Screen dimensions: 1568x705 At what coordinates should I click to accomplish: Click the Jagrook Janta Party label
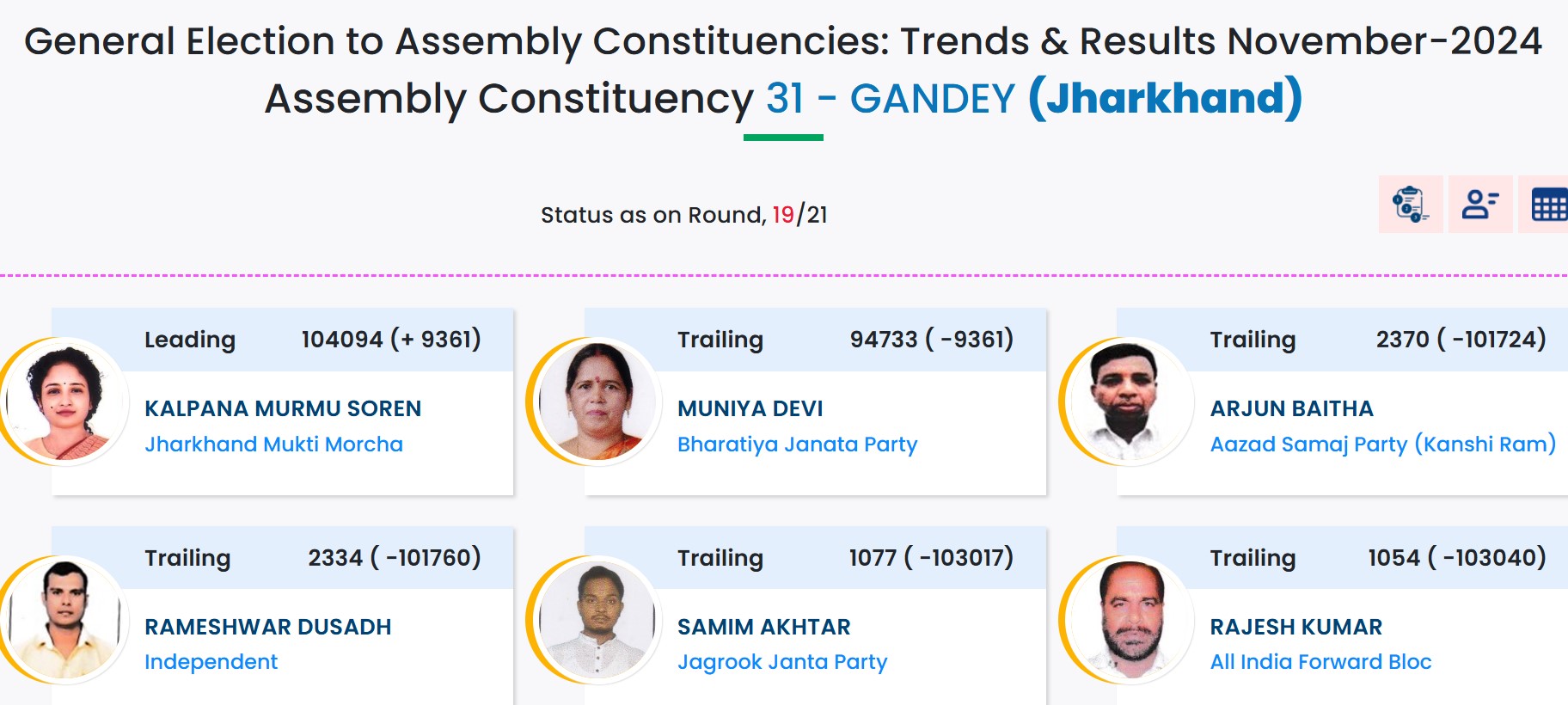tap(781, 662)
